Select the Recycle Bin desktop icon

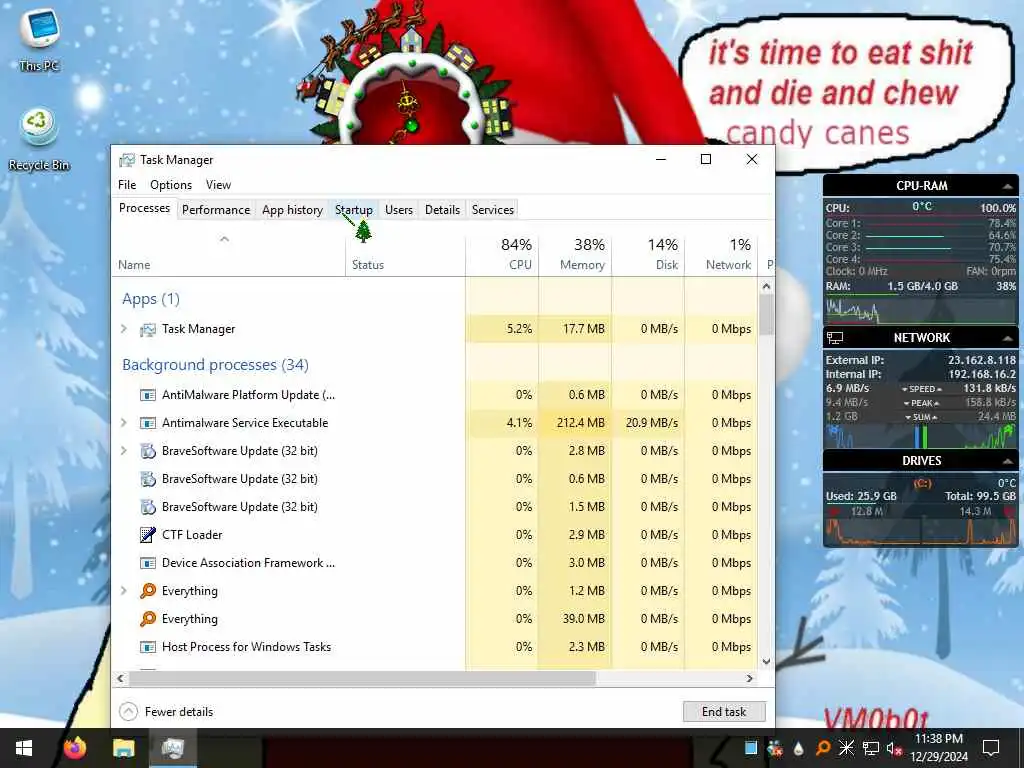[x=39, y=138]
